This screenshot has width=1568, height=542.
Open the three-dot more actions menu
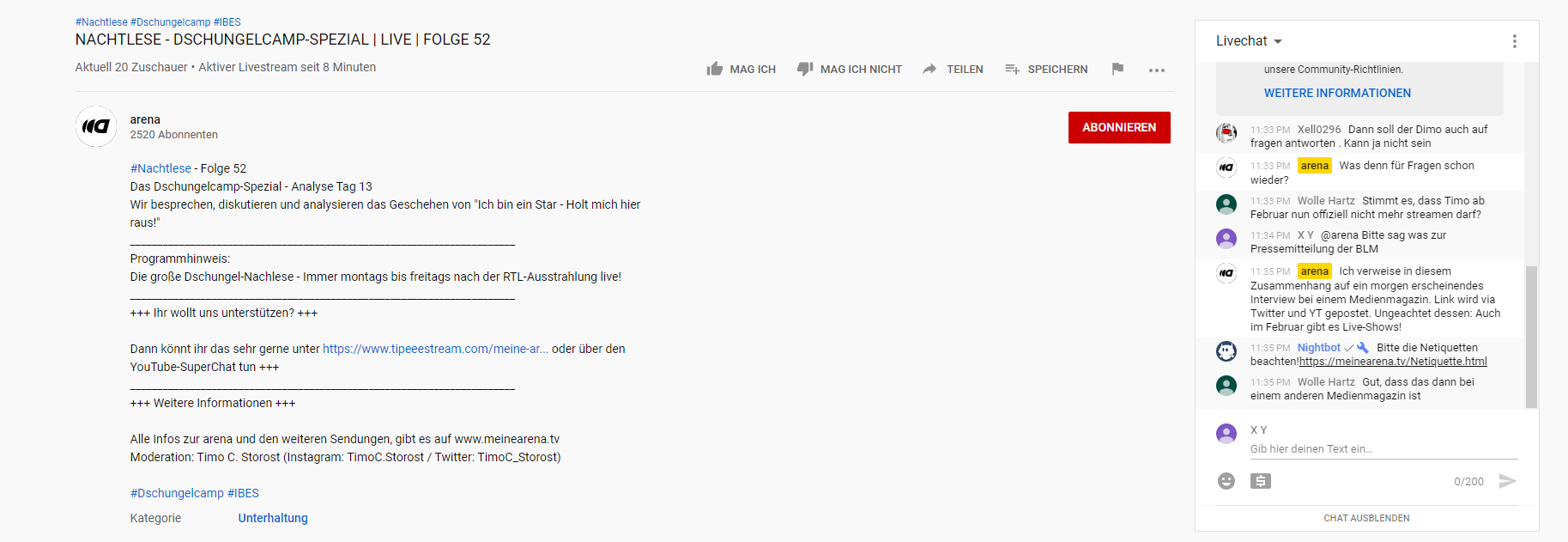pos(1157,70)
